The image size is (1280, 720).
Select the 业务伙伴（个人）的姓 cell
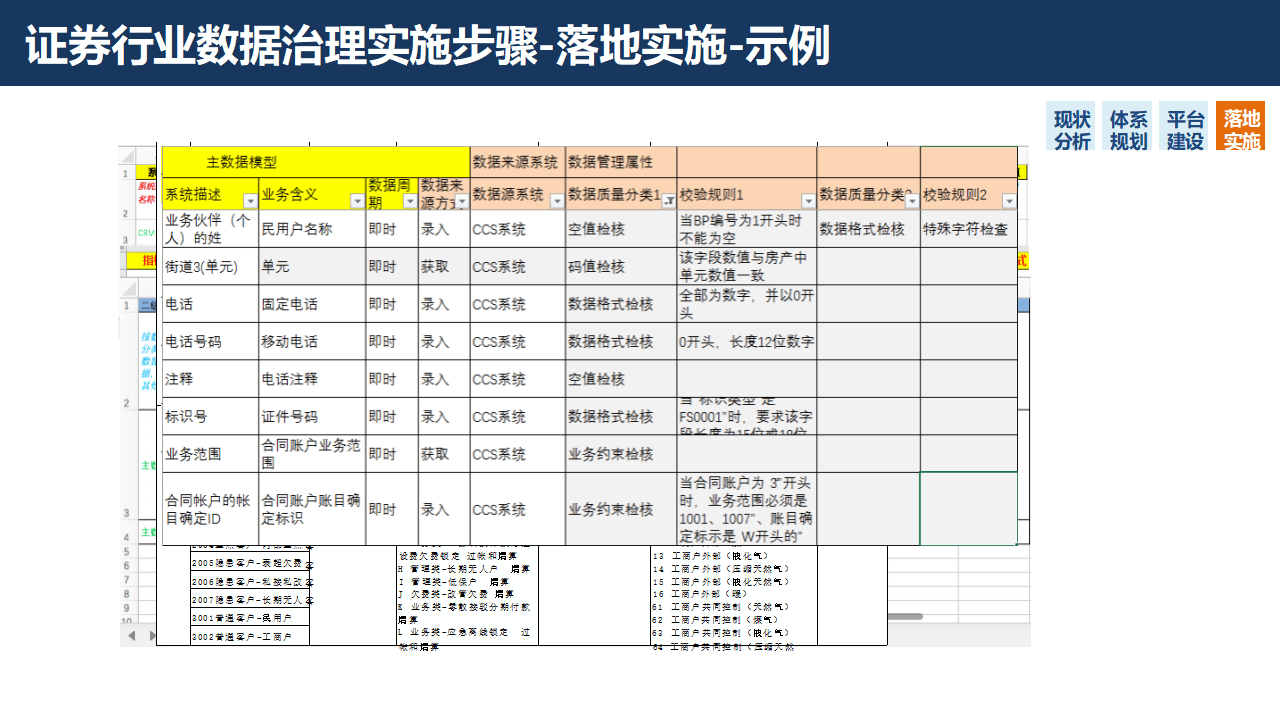coord(210,229)
